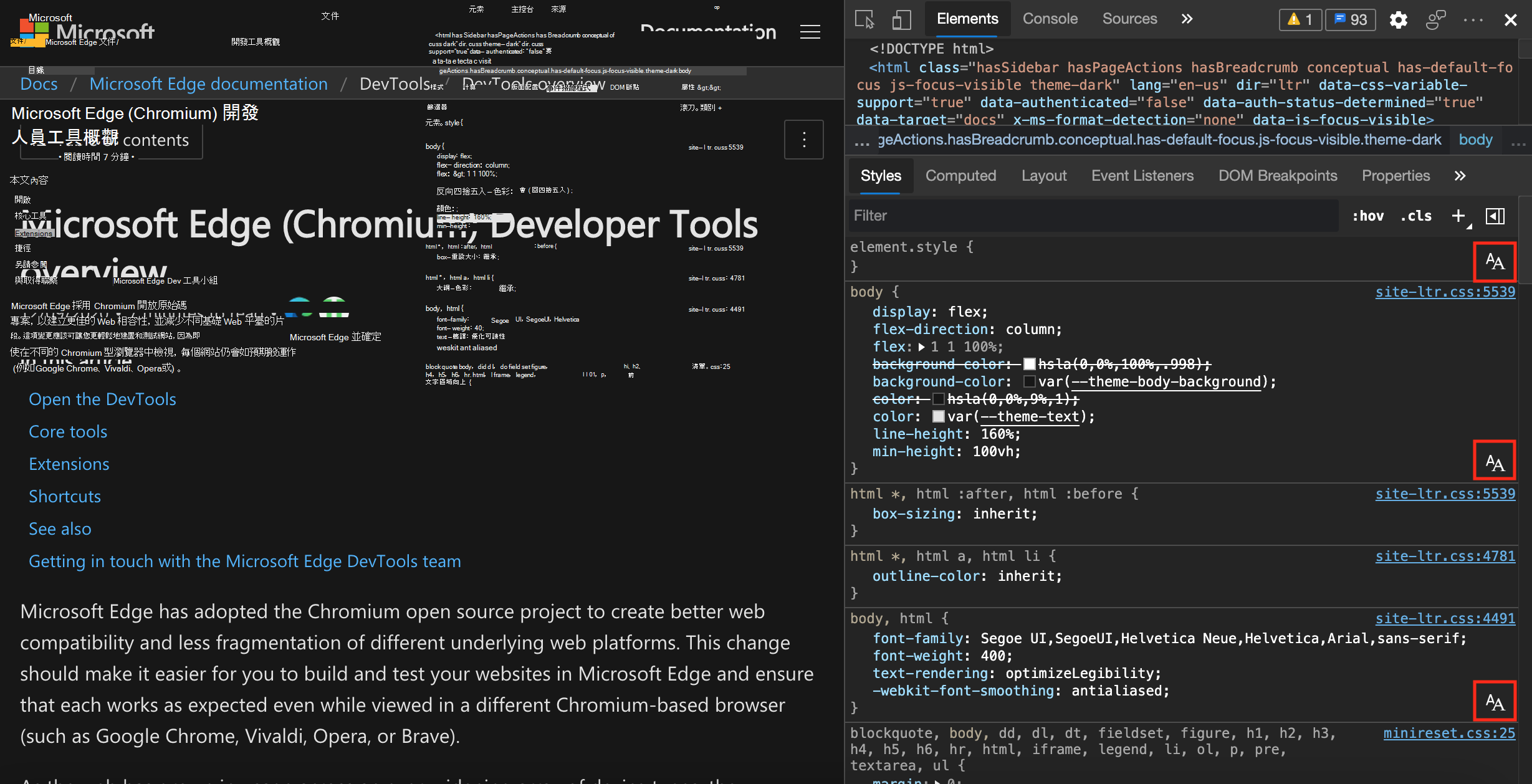
Task: Open font editor icon for body rule
Action: [x=1495, y=460]
